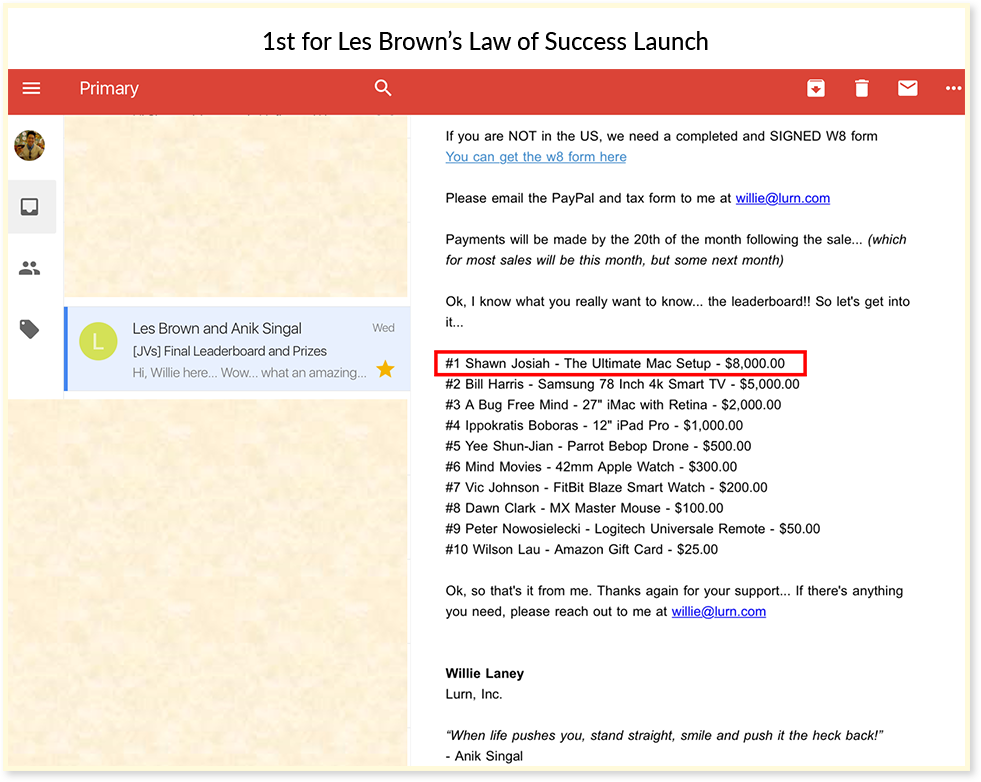
Task: Open 'You can get the w8 form here' link
Action: point(536,156)
